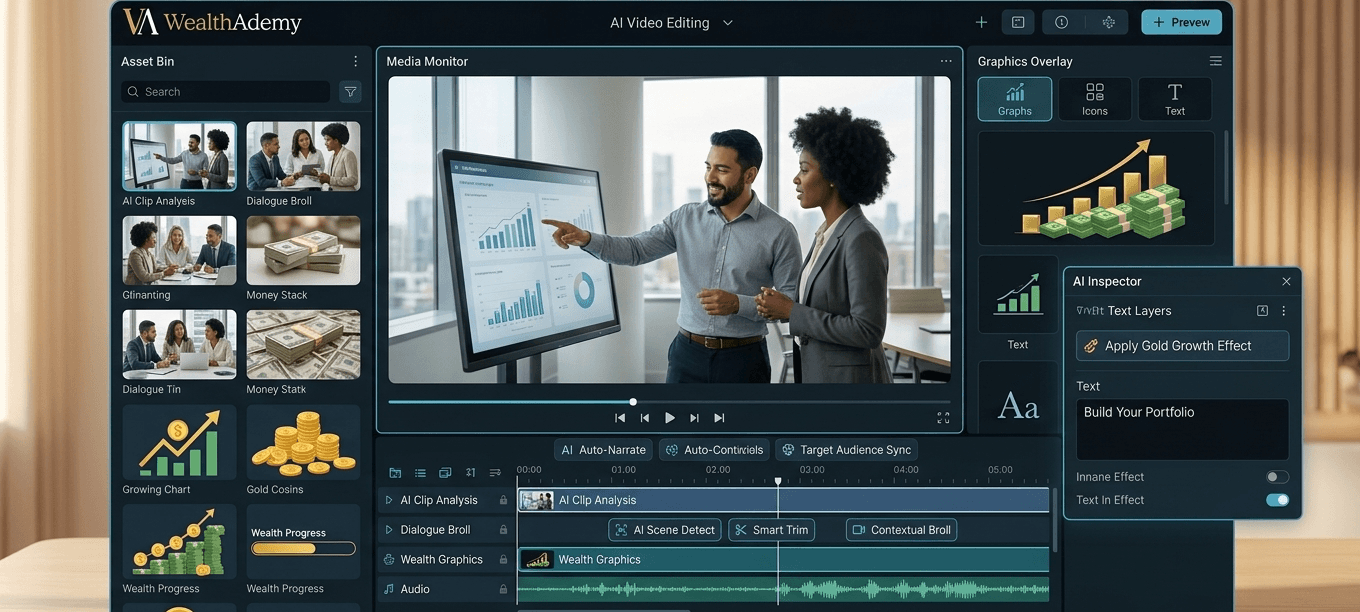1360x612 pixels.
Task: Select the Graphs tab in Graphics Overlay
Action: [1014, 98]
